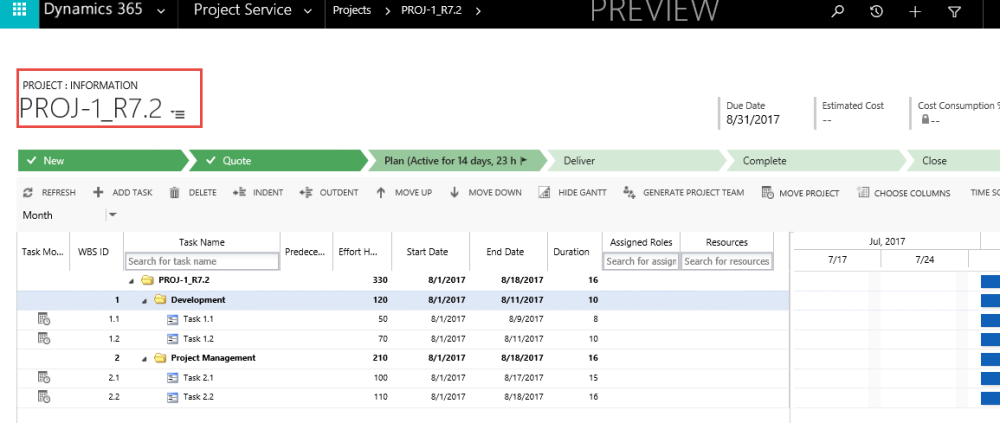Screen dimensions: 1000x423
Task: Click the Delete trash icon
Action: coord(174,193)
